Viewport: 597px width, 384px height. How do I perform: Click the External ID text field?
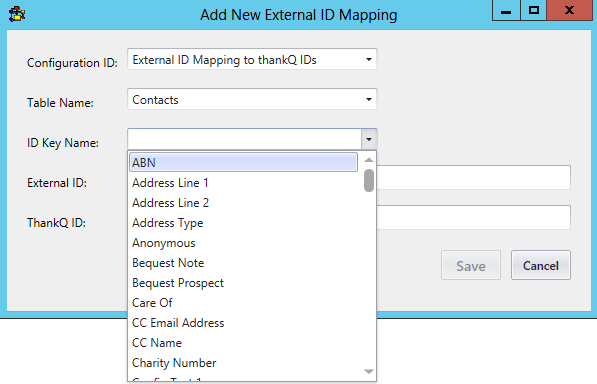[473, 177]
